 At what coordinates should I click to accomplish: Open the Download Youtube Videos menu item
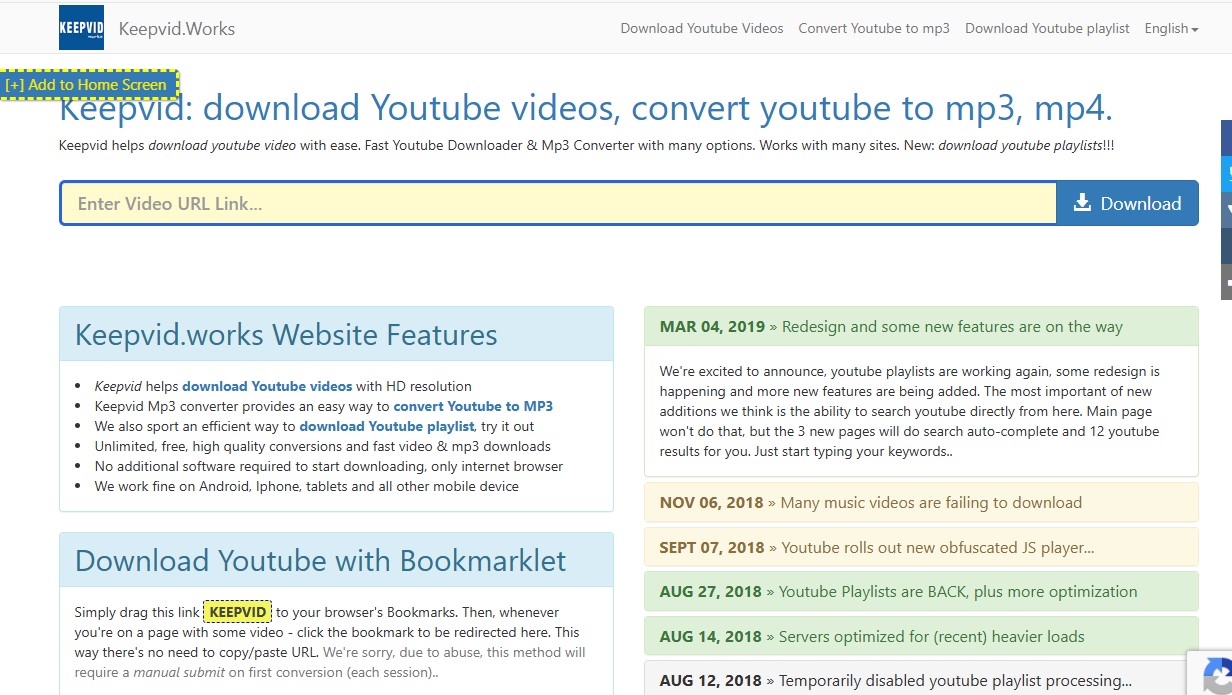pyautogui.click(x=702, y=28)
